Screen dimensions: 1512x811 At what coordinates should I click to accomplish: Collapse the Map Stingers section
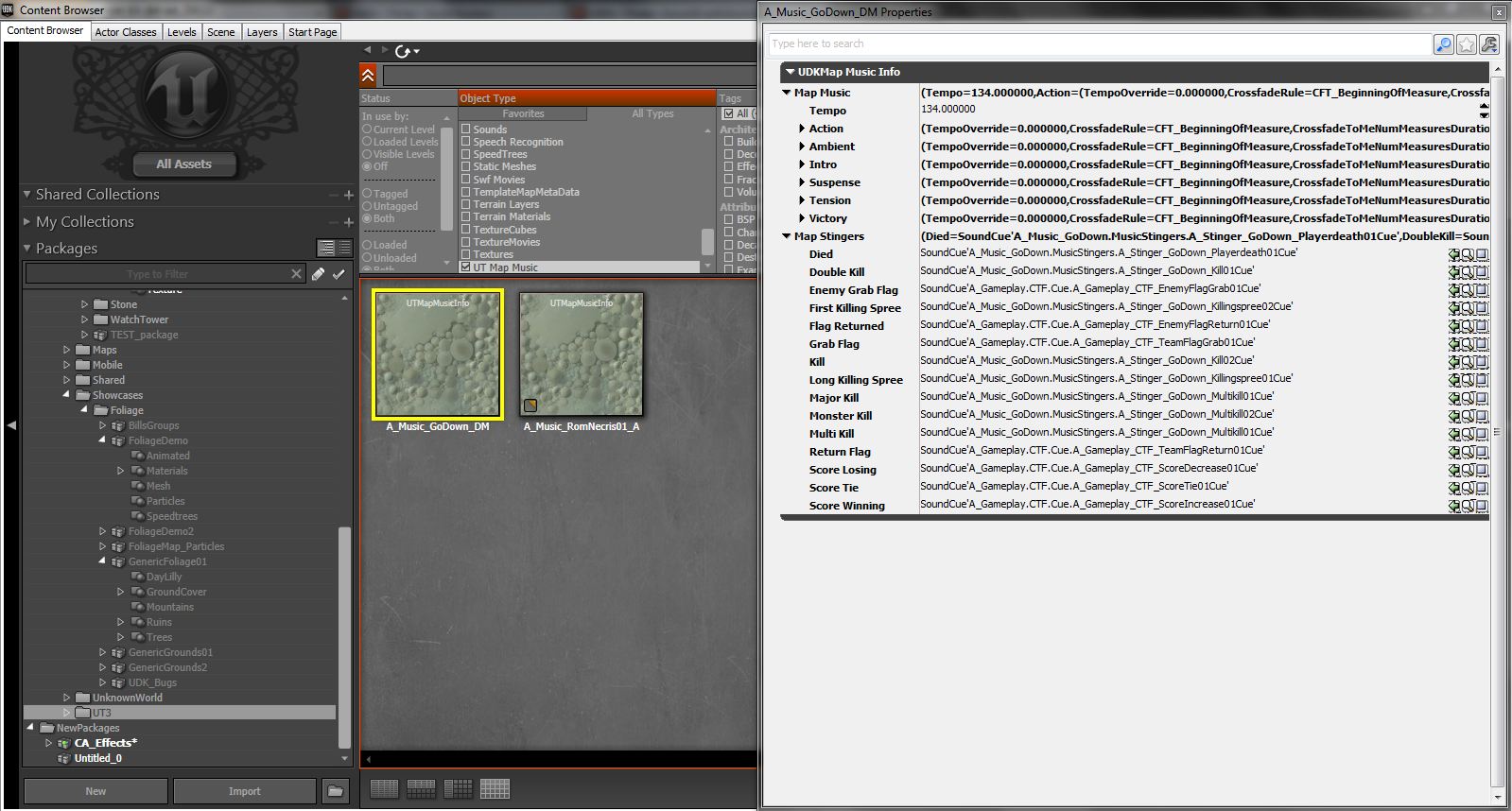click(x=787, y=236)
